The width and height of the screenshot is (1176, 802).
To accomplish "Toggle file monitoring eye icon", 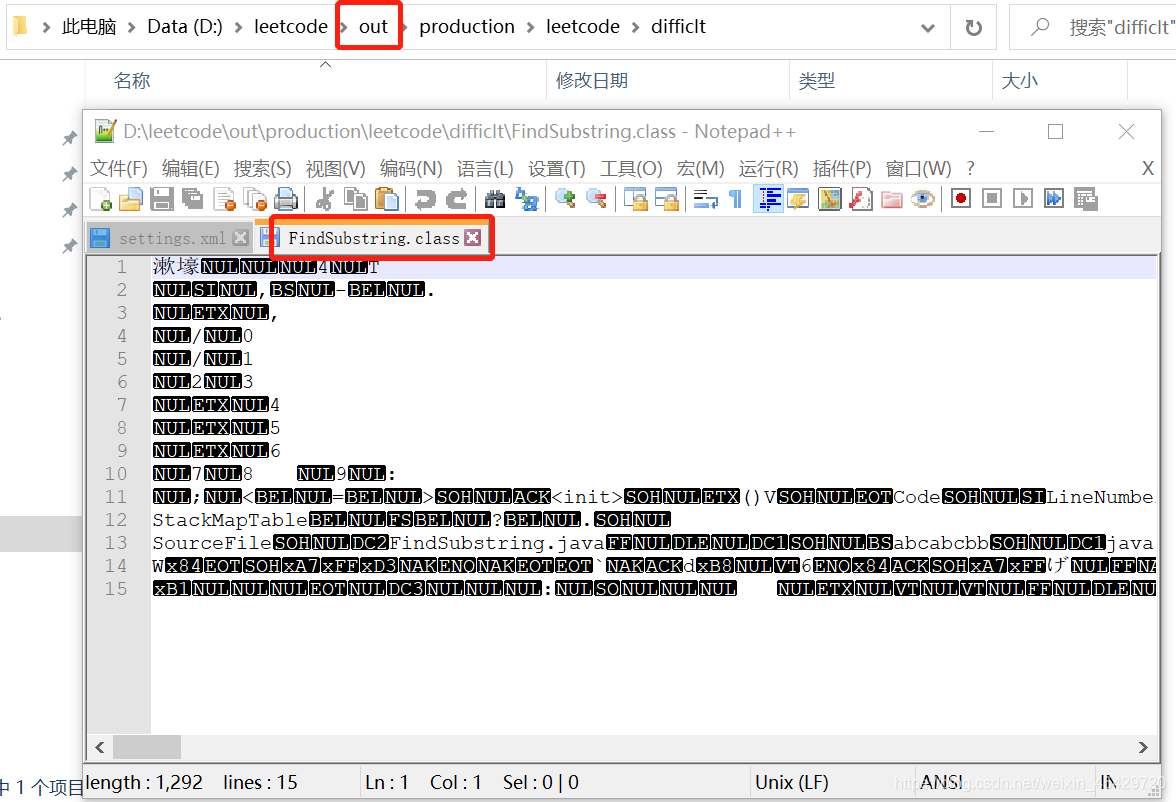I will [922, 199].
